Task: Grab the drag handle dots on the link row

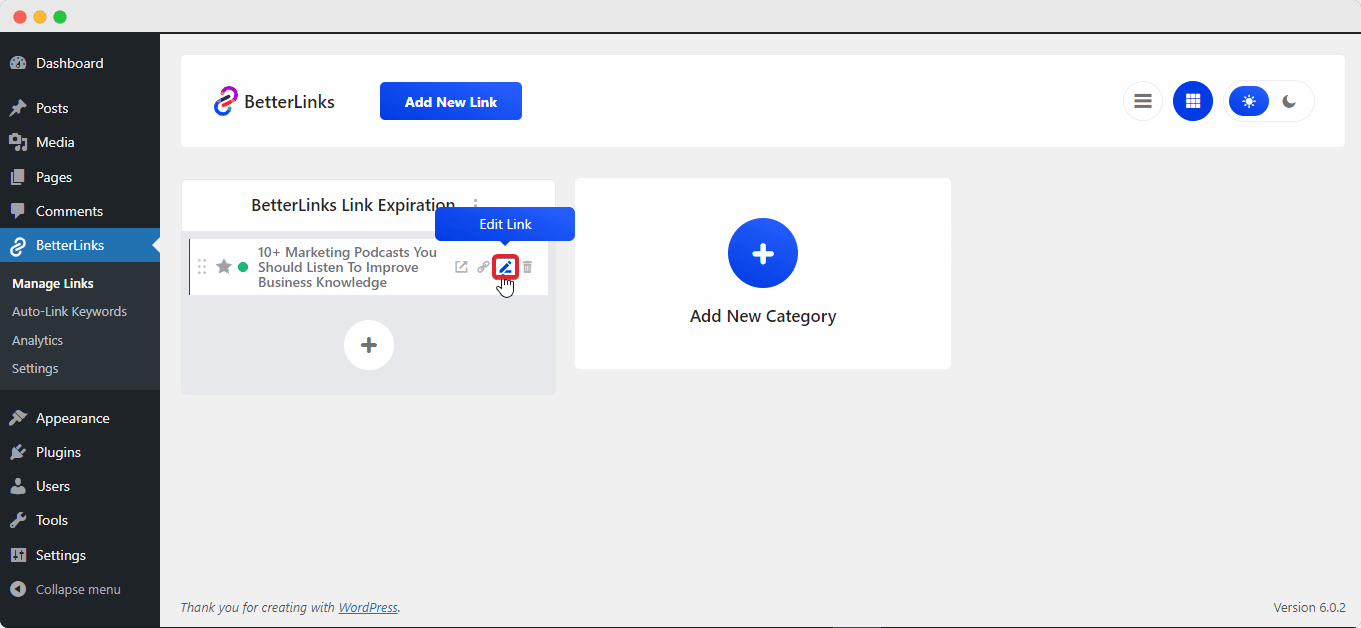Action: 201,266
